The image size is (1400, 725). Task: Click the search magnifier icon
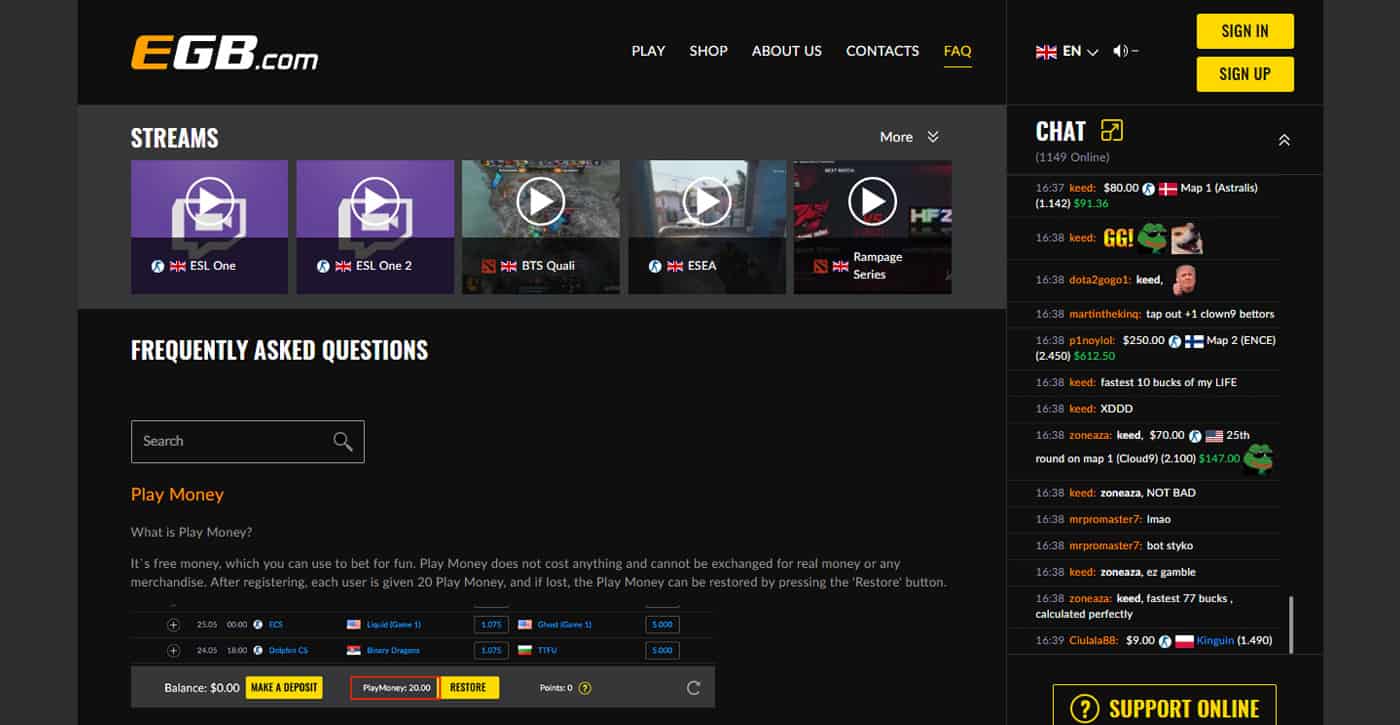pyautogui.click(x=343, y=441)
